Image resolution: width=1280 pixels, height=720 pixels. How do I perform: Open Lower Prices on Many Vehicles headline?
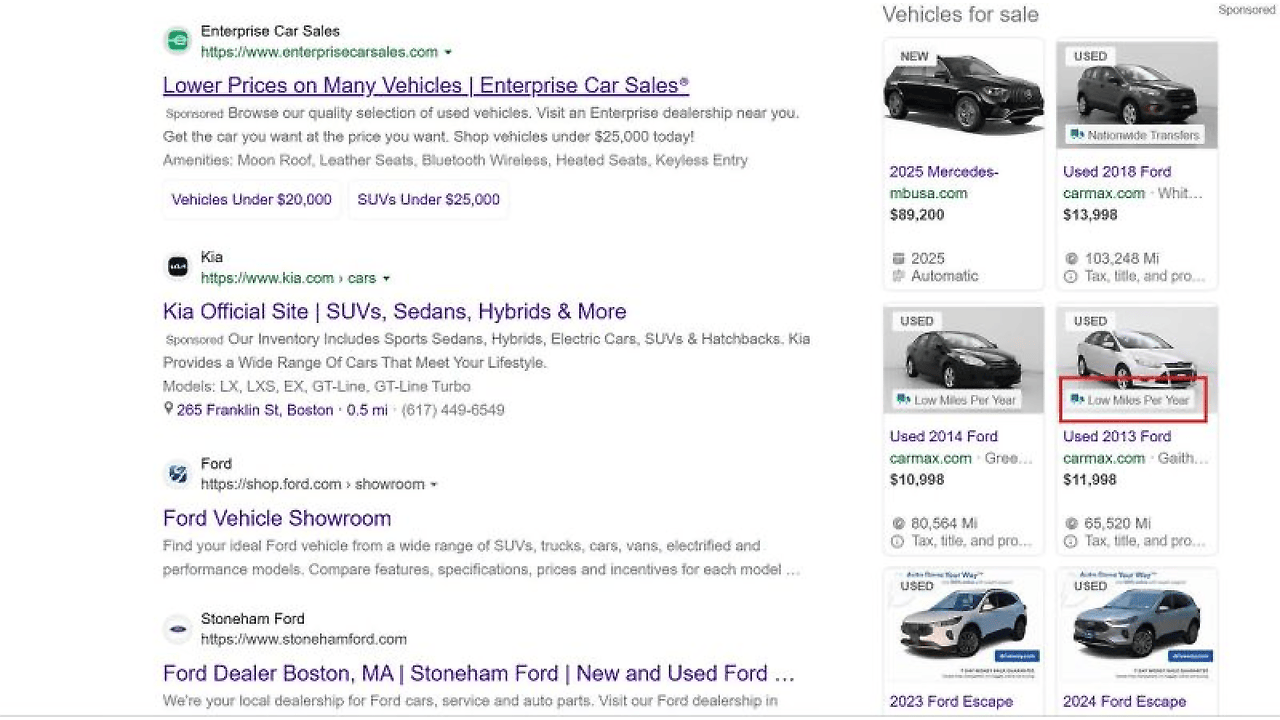426,85
